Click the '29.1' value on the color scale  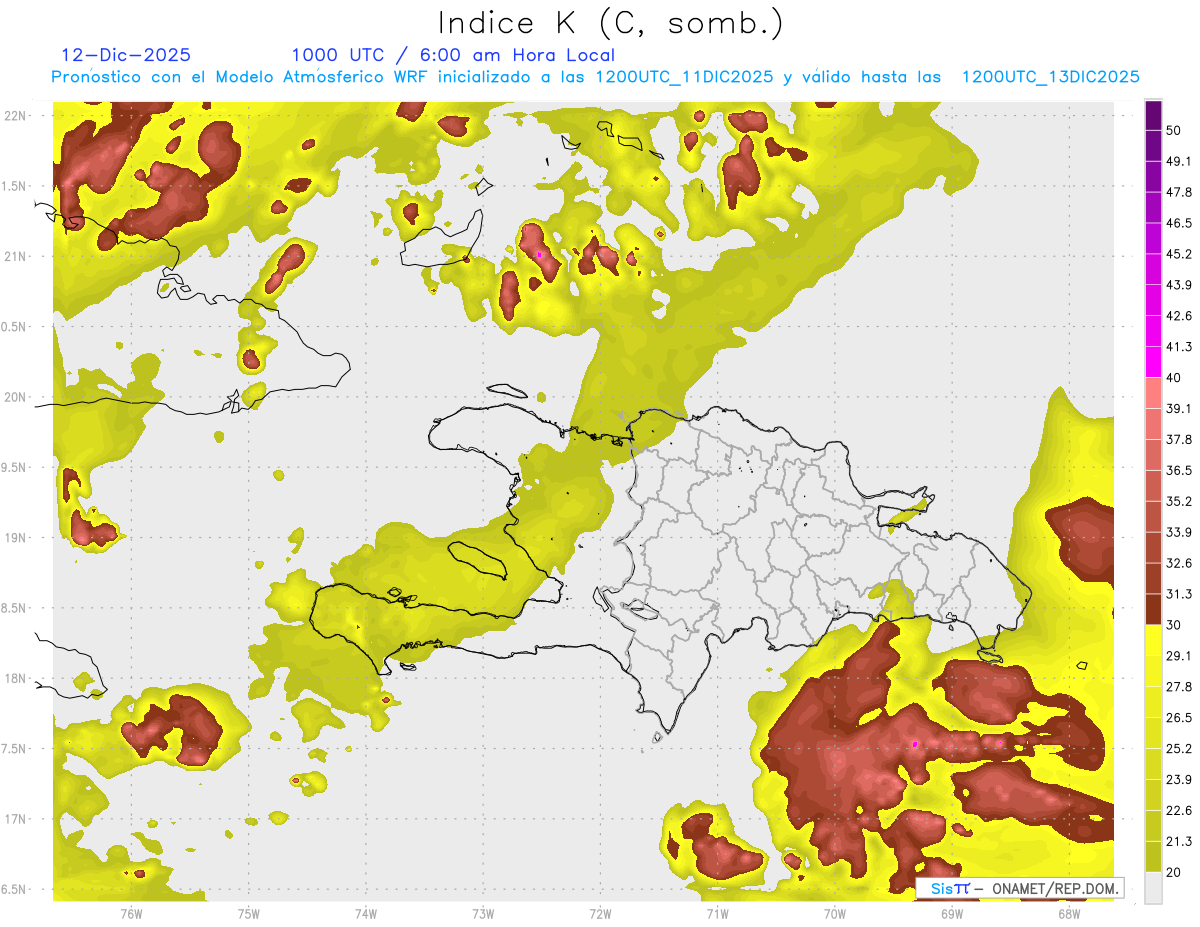click(1179, 656)
